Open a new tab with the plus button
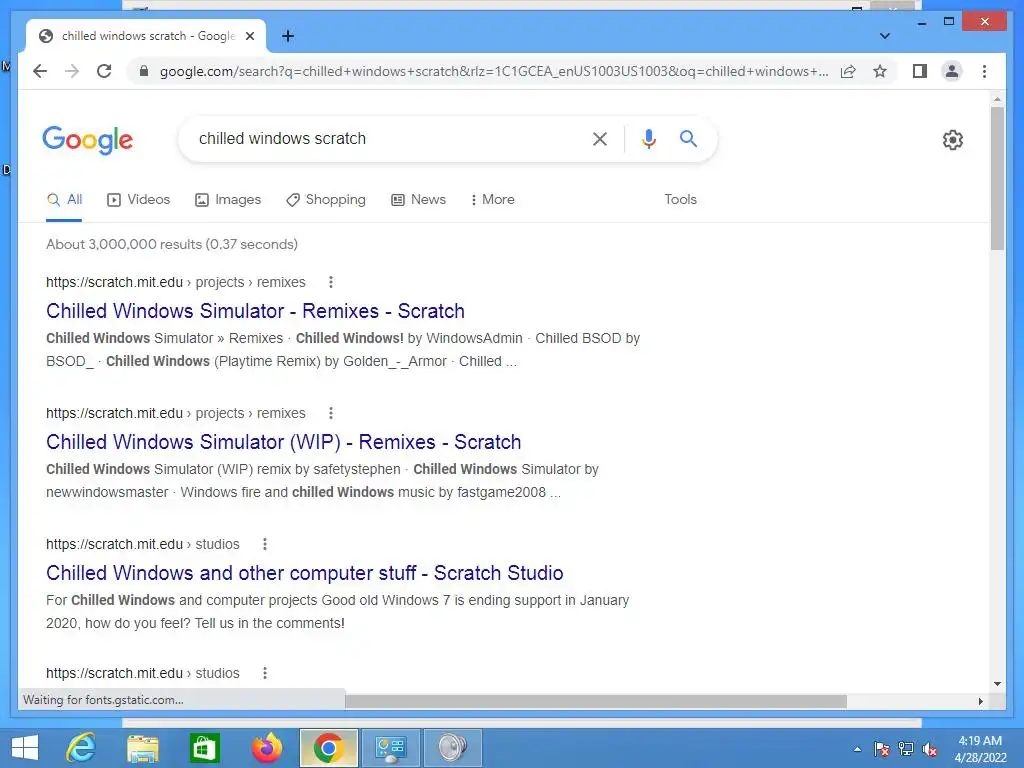1024x768 pixels. click(x=288, y=36)
